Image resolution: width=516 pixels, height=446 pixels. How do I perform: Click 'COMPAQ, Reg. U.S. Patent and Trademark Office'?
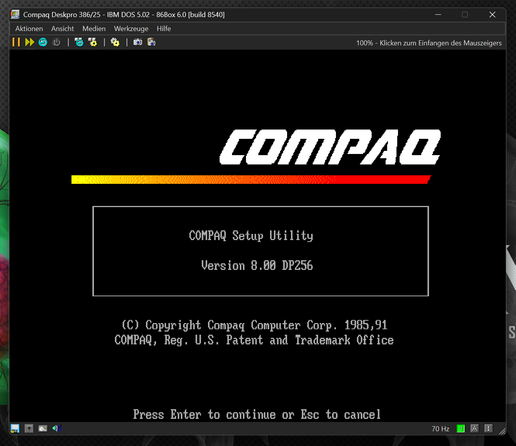point(254,340)
